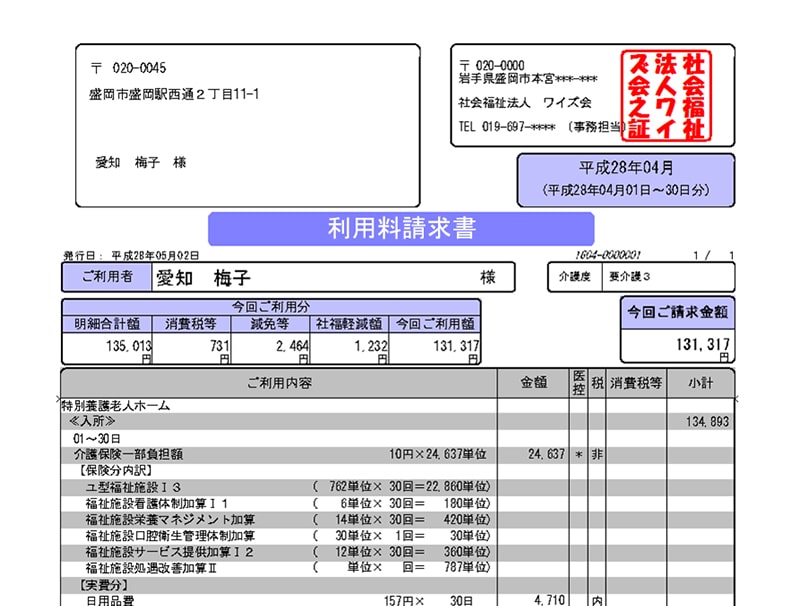Viewport: 800px width, 606px height.
Task: Select address 盛岡市盛岡駅西通2丁目11-1
Action: (x=174, y=94)
